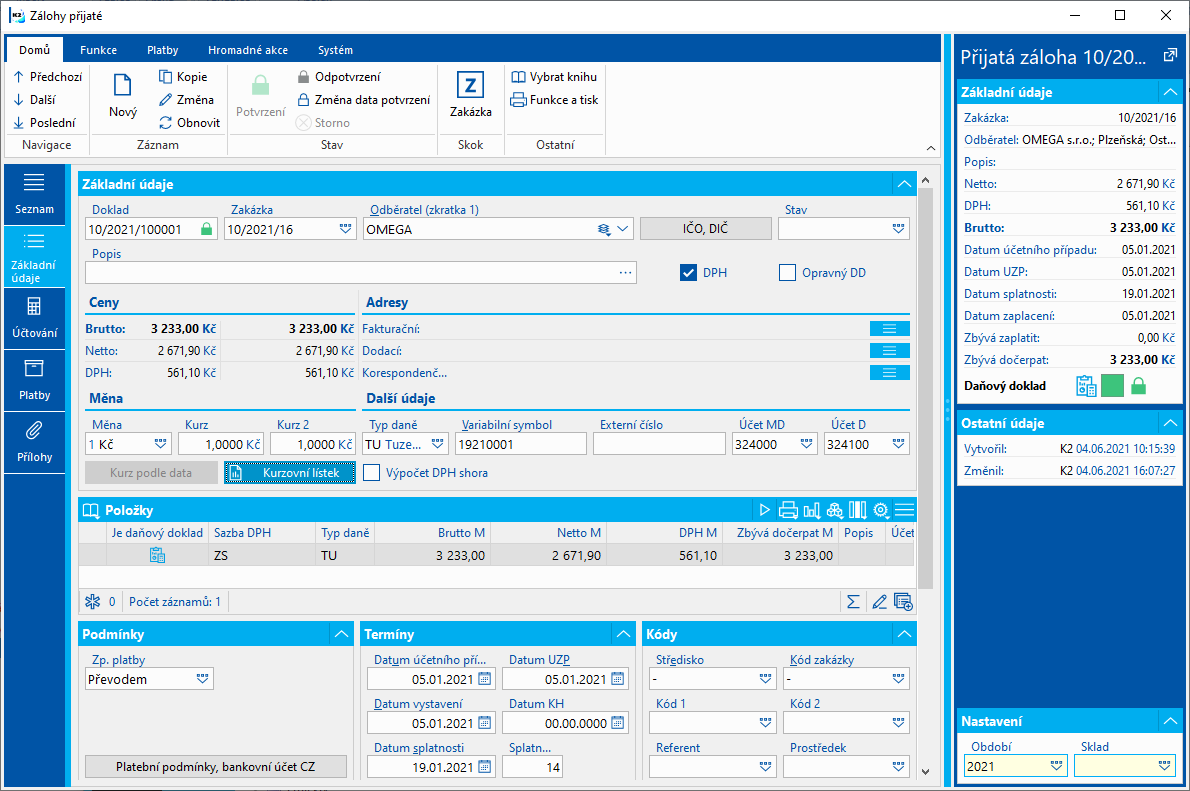Switch to the Funkce ribbon tab
This screenshot has width=1190, height=791.
click(x=99, y=50)
